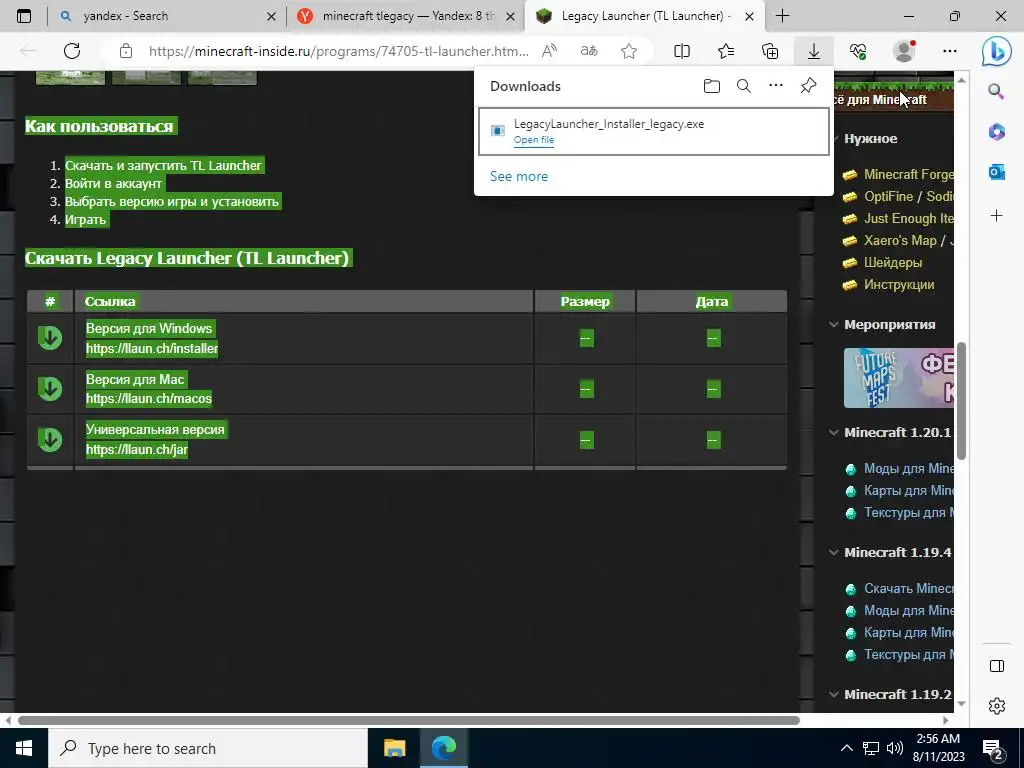Toggle split screen view icon
The image size is (1024, 768).
[682, 51]
